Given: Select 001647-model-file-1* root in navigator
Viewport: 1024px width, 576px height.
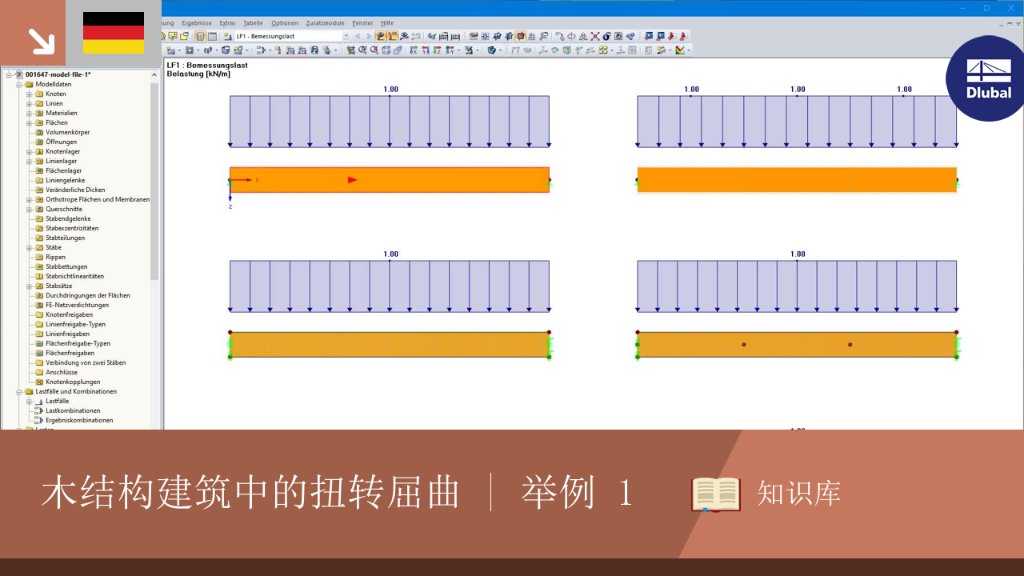Looking at the screenshot, I should [x=57, y=75].
